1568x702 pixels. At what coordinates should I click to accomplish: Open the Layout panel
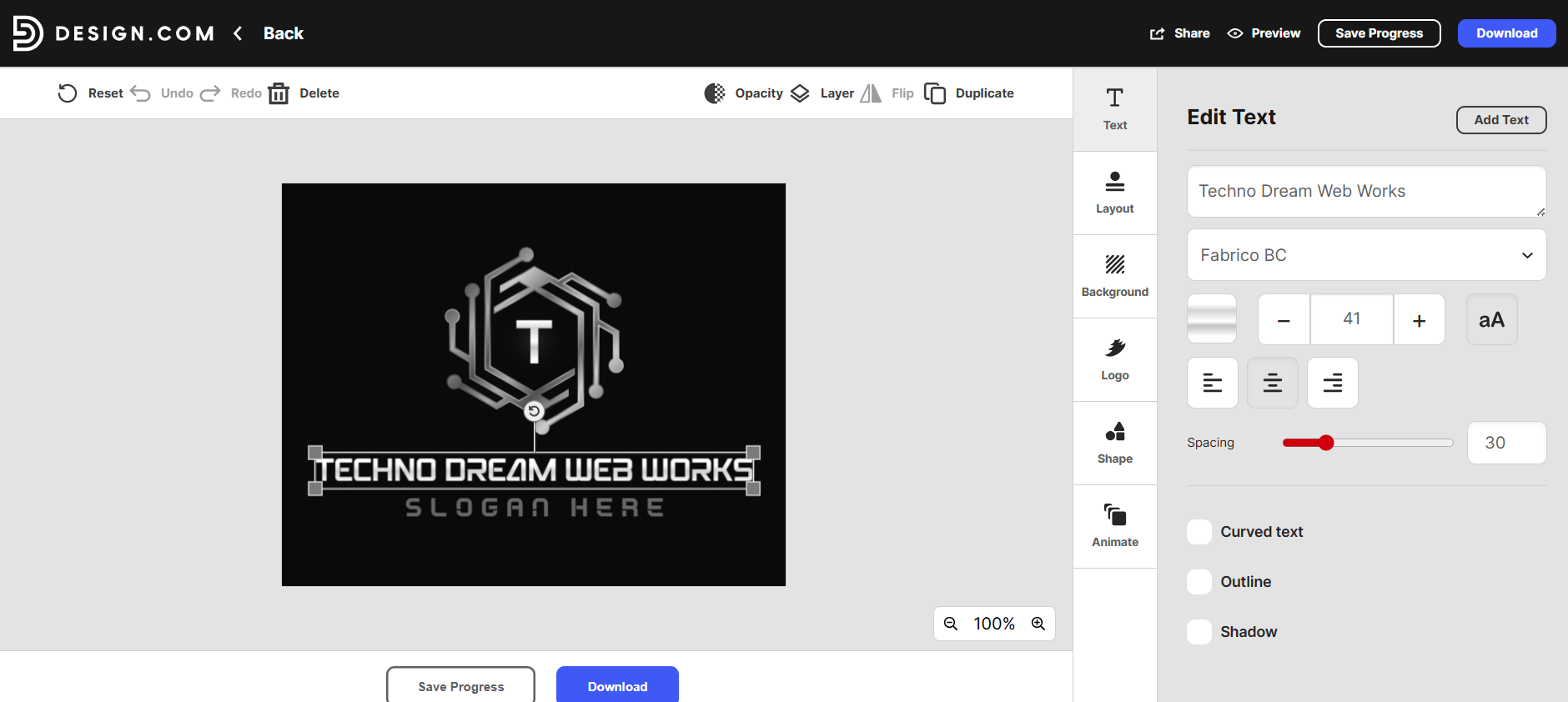[1115, 193]
